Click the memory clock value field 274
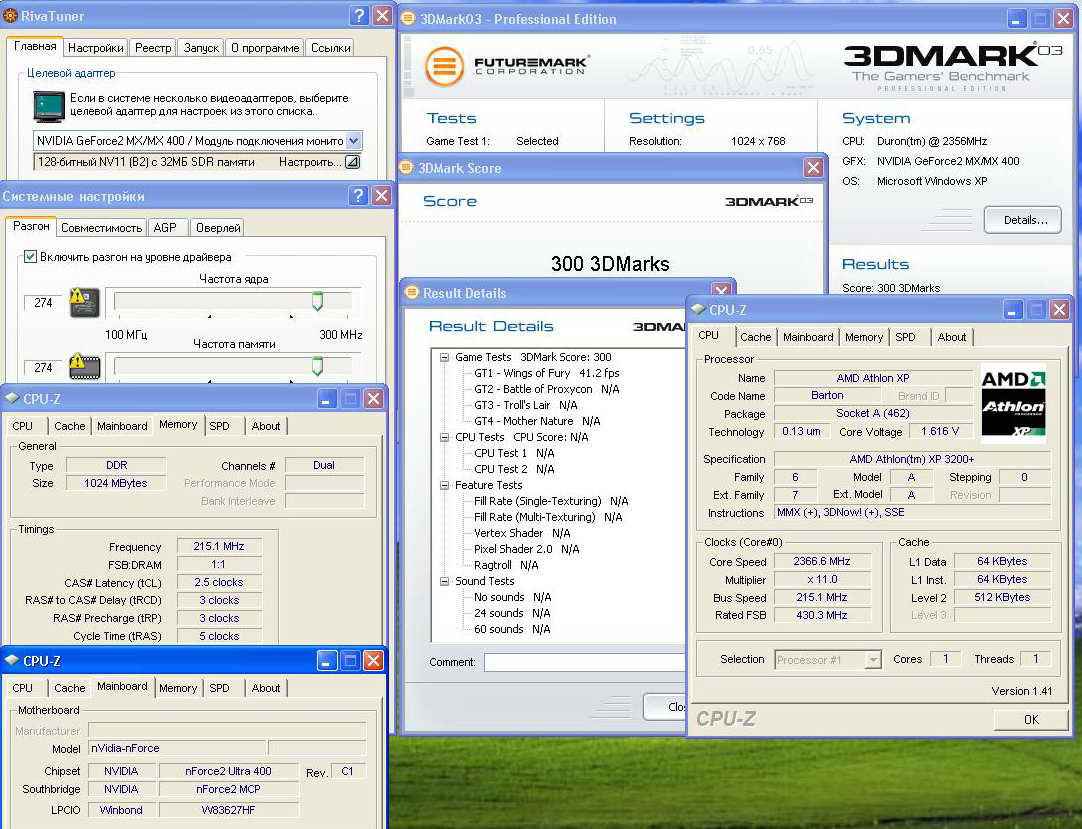Image resolution: width=1082 pixels, height=829 pixels. (43, 367)
